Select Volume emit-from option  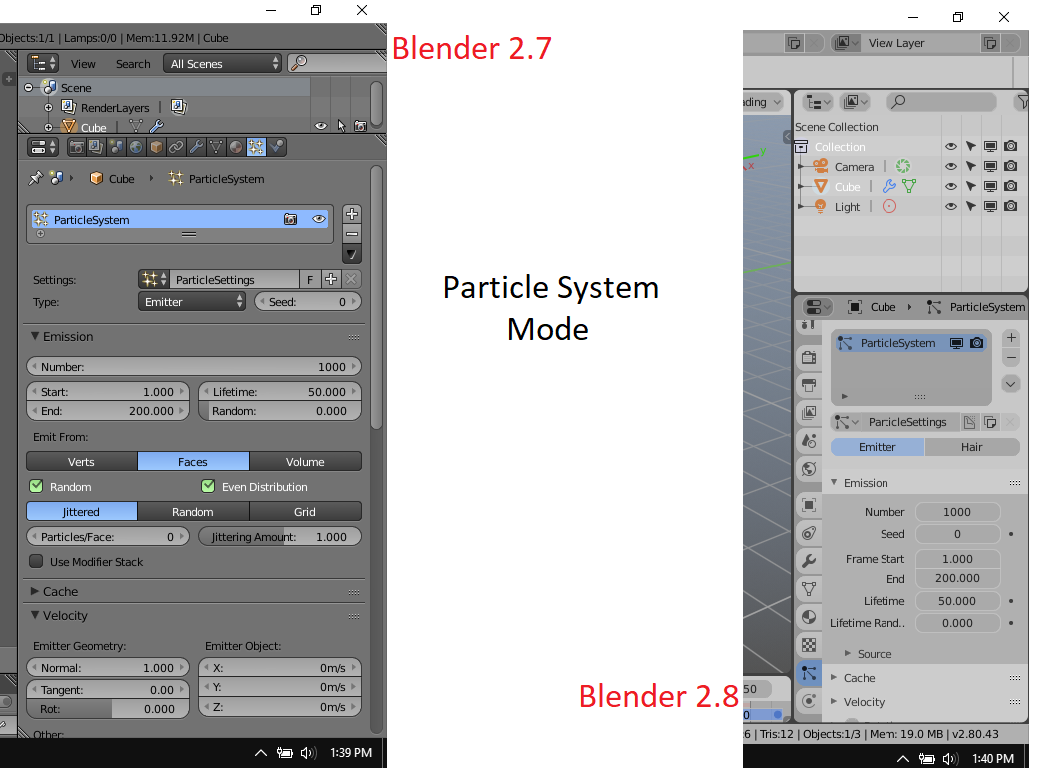tap(306, 462)
